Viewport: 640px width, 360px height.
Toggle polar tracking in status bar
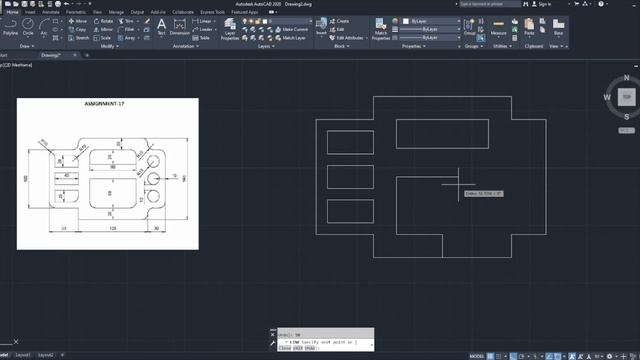[522, 356]
